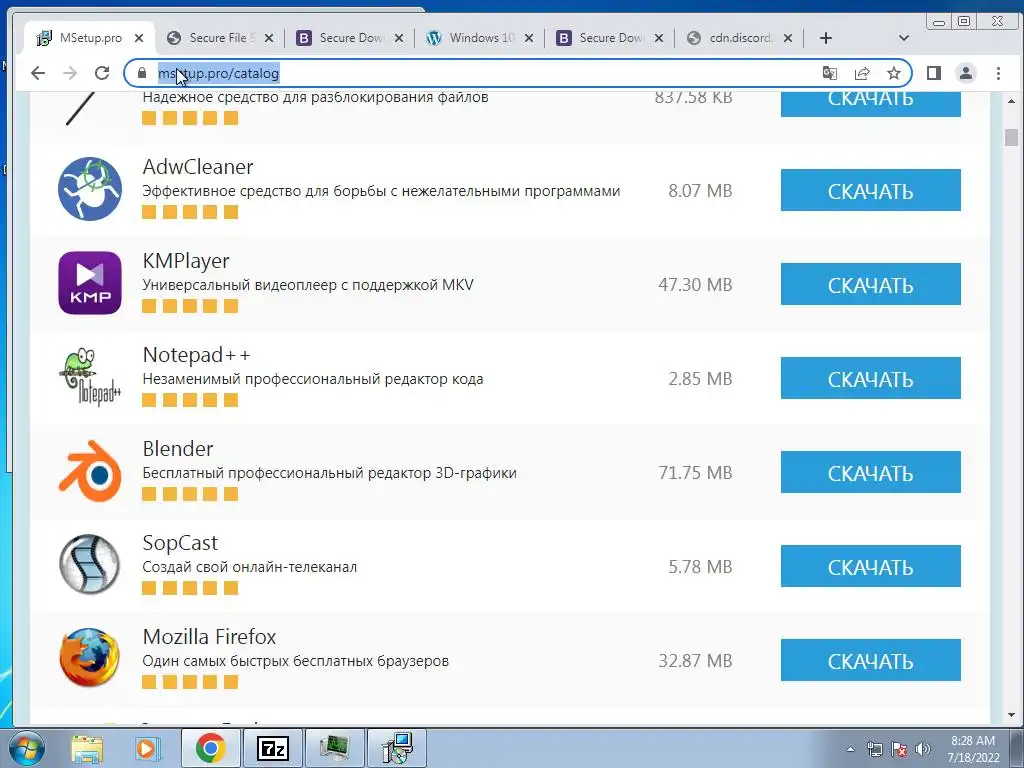Click the Chrome taskbar icon
The width and height of the screenshot is (1024, 768).
[210, 748]
